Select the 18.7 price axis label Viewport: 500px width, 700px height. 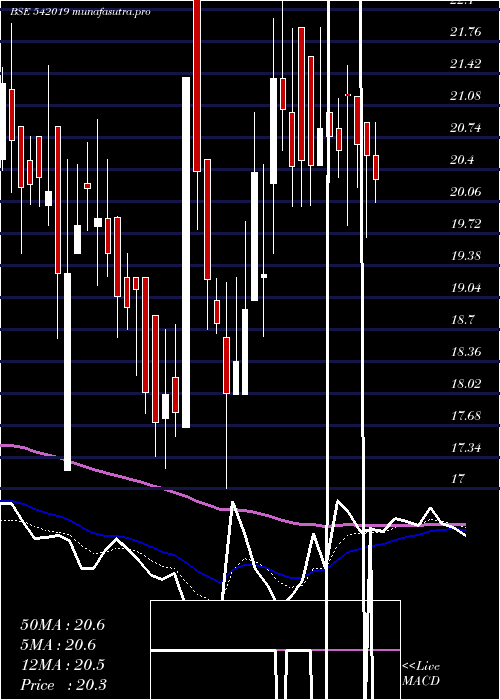462,320
